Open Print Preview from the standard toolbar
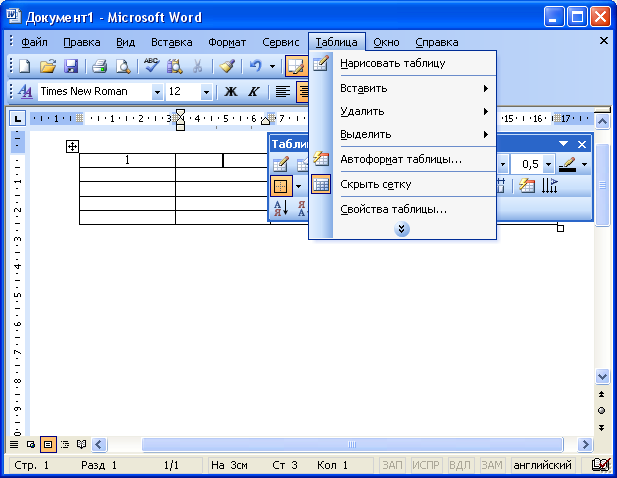This screenshot has width=617, height=478. tap(123, 66)
